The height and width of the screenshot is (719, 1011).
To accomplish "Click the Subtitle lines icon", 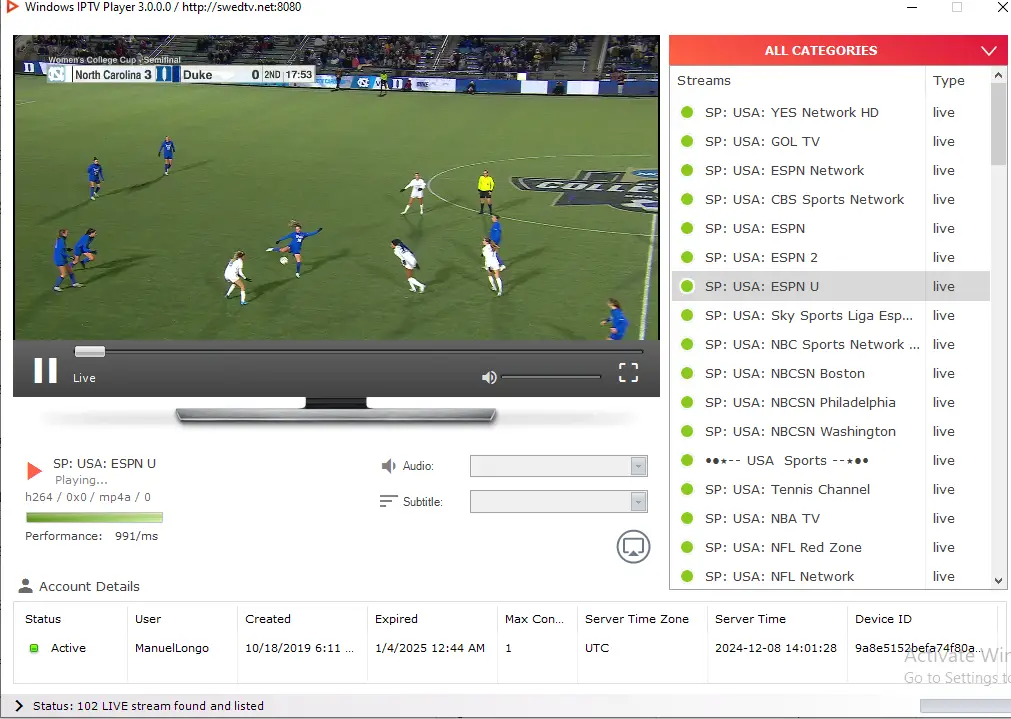I will 388,501.
